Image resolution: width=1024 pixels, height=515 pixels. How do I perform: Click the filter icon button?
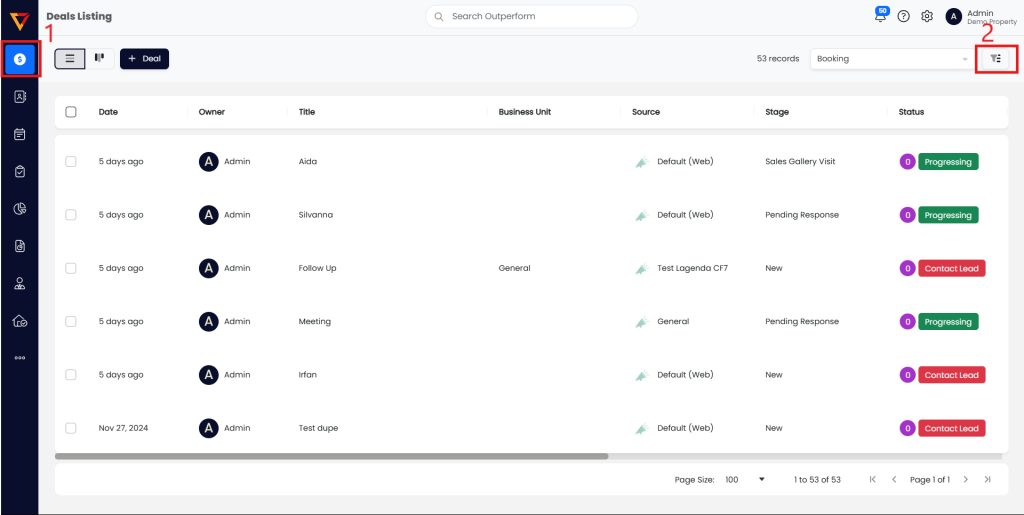coord(995,59)
